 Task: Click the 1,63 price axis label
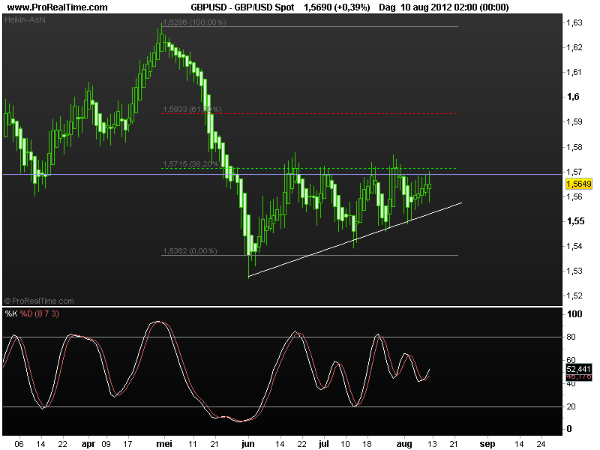pyautogui.click(x=574, y=23)
